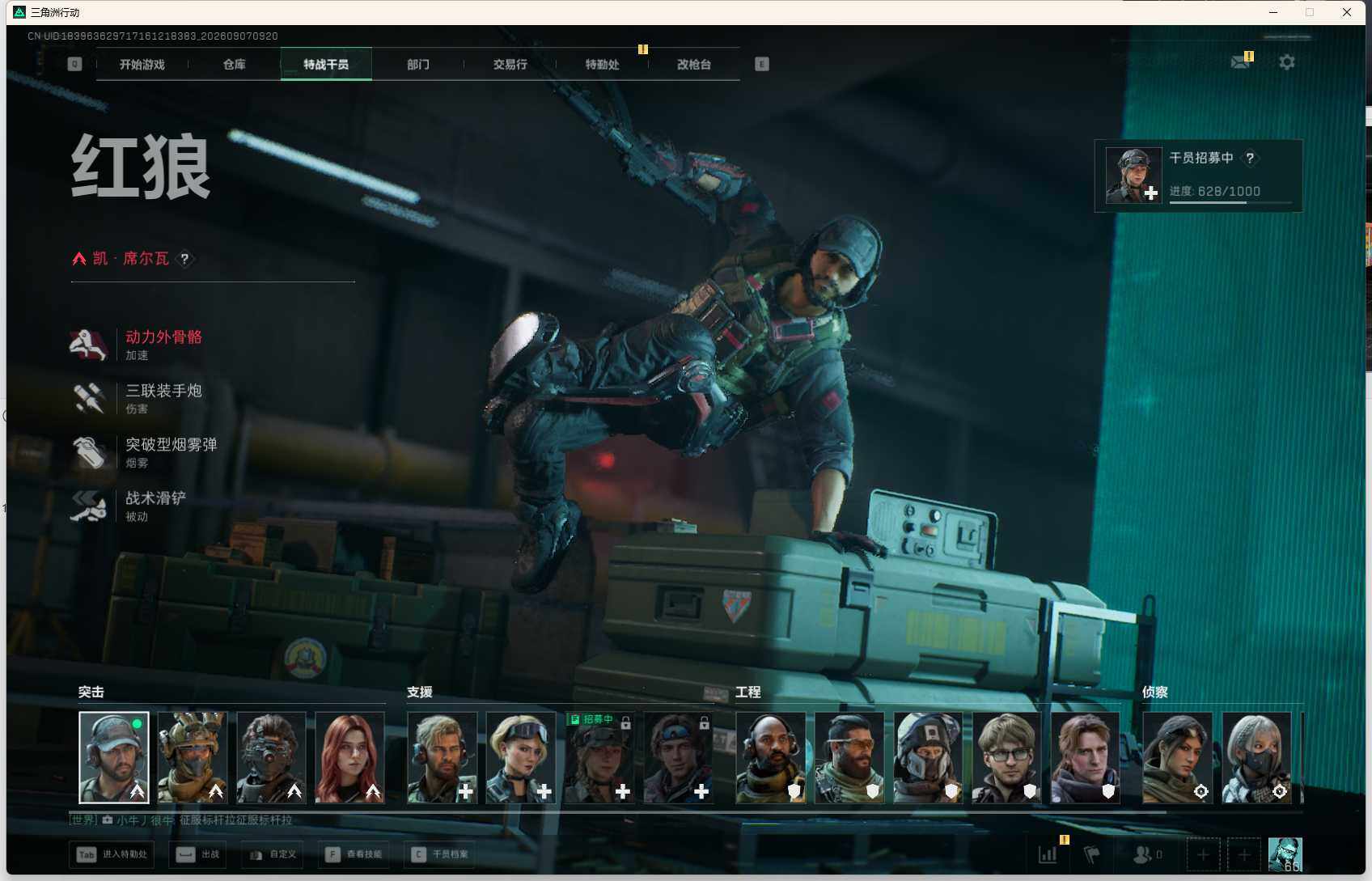This screenshot has width=1372, height=881.
Task: Switch to the 仓库 tab
Action: pos(235,65)
